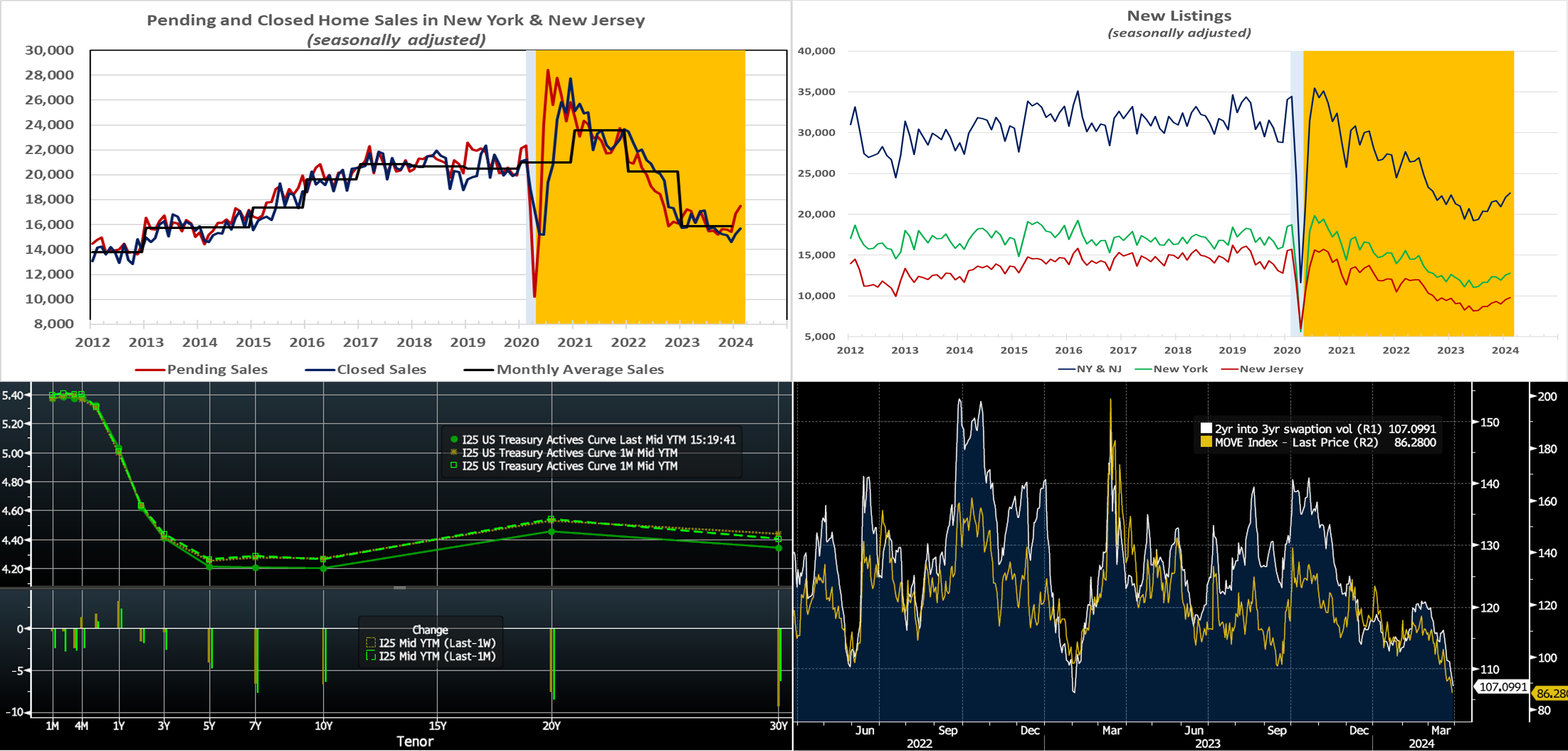1568x751 pixels.
Task: Click the New Jersey red legend line
Action: pos(1230,369)
